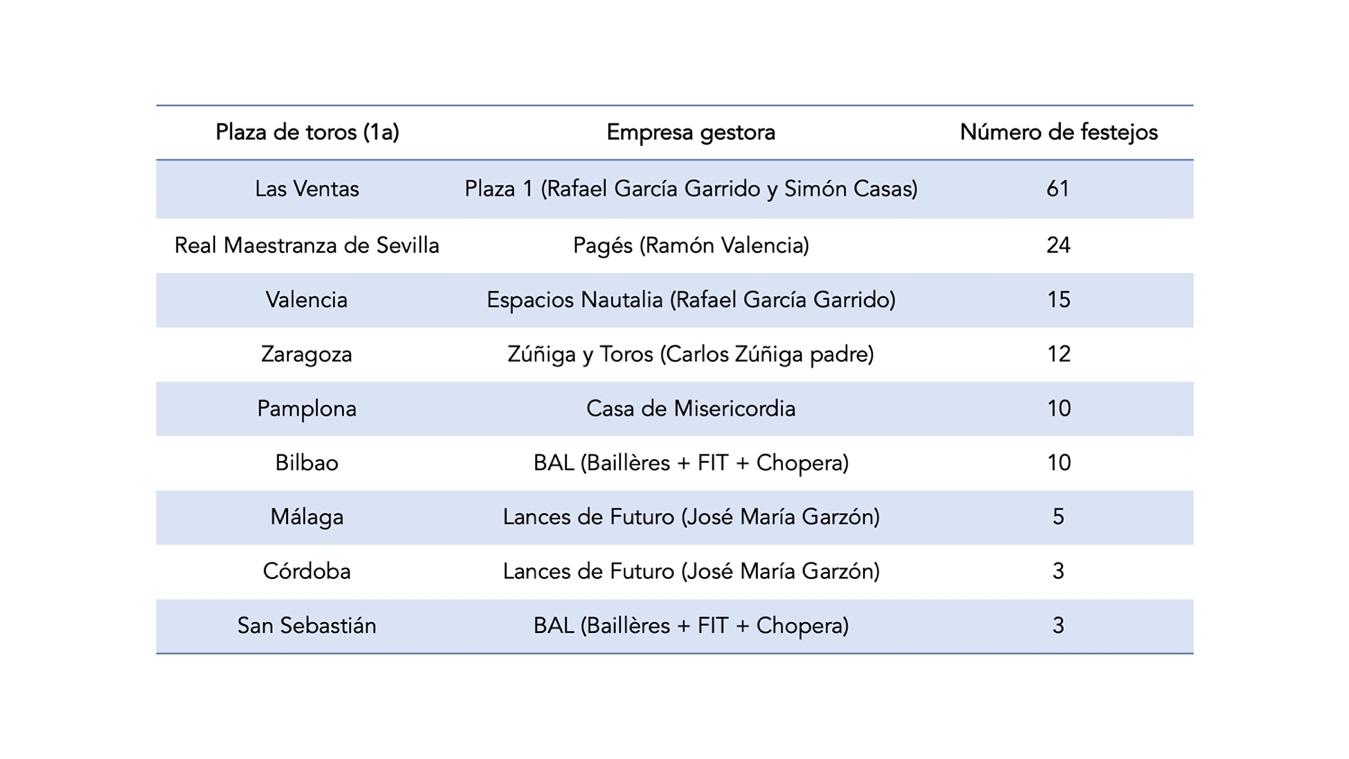Click the 'Zaragoza' plaza cell
Viewport: 1349px width, 759px height.
click(x=307, y=354)
